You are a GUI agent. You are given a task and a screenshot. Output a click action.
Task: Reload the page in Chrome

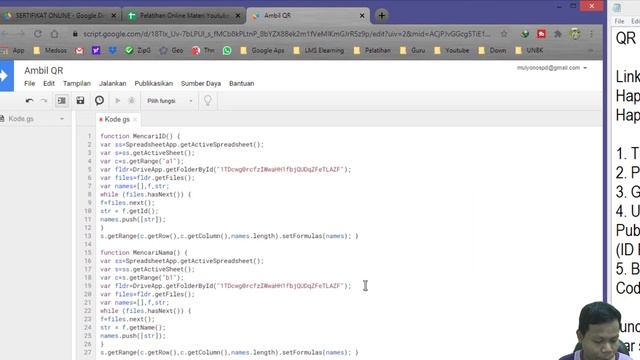coord(38,34)
